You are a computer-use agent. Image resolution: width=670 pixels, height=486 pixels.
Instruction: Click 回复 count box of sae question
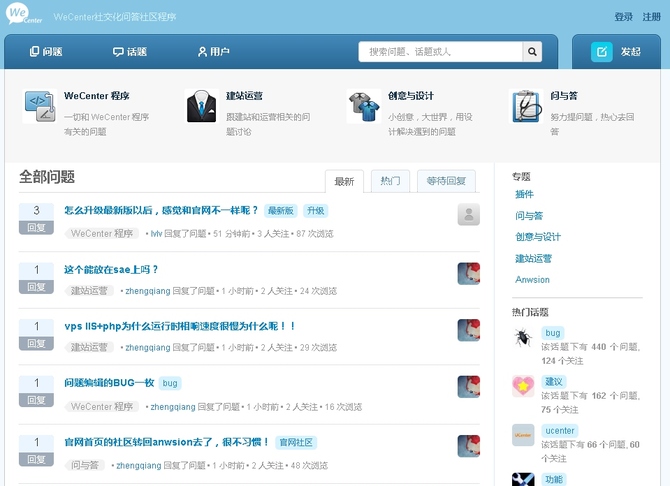[x=36, y=278]
